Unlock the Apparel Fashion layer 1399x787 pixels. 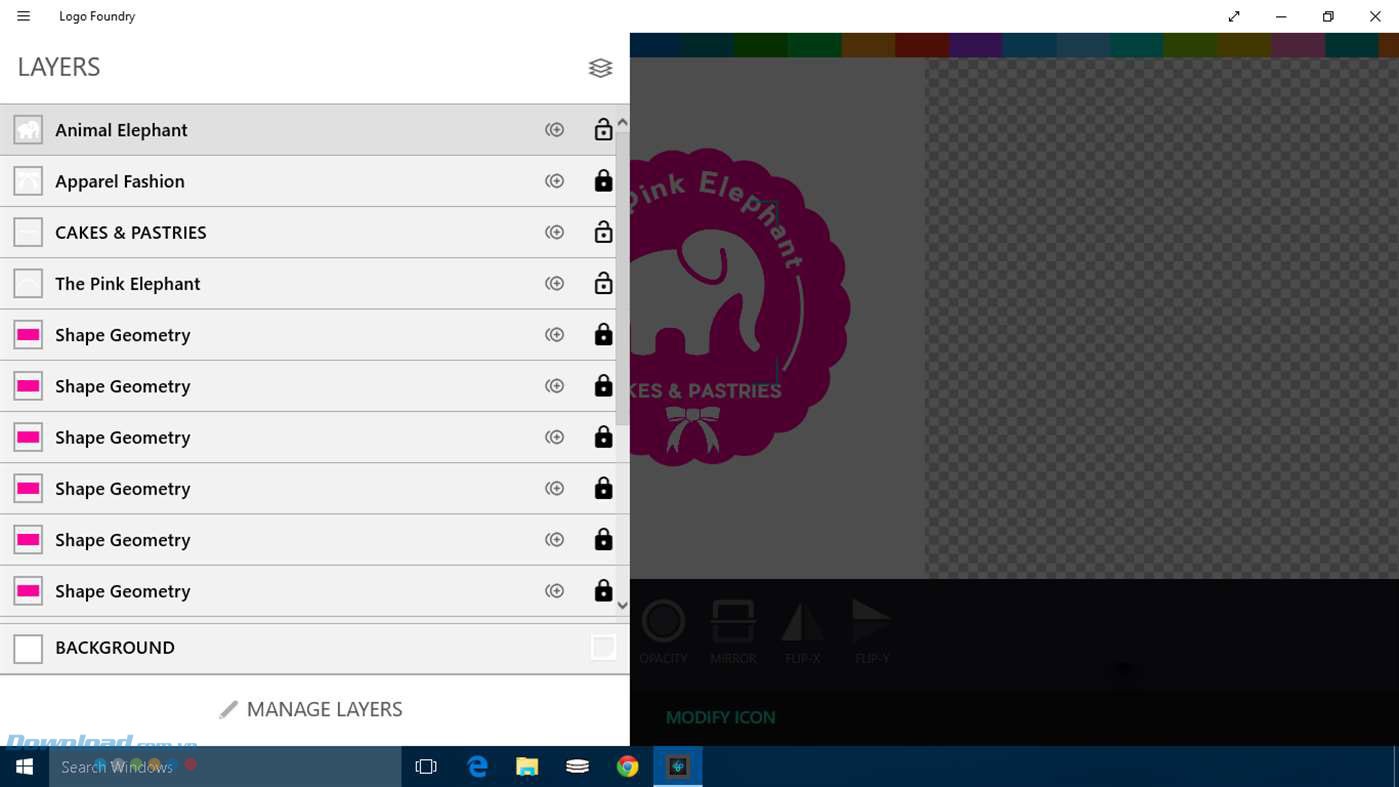pos(603,181)
